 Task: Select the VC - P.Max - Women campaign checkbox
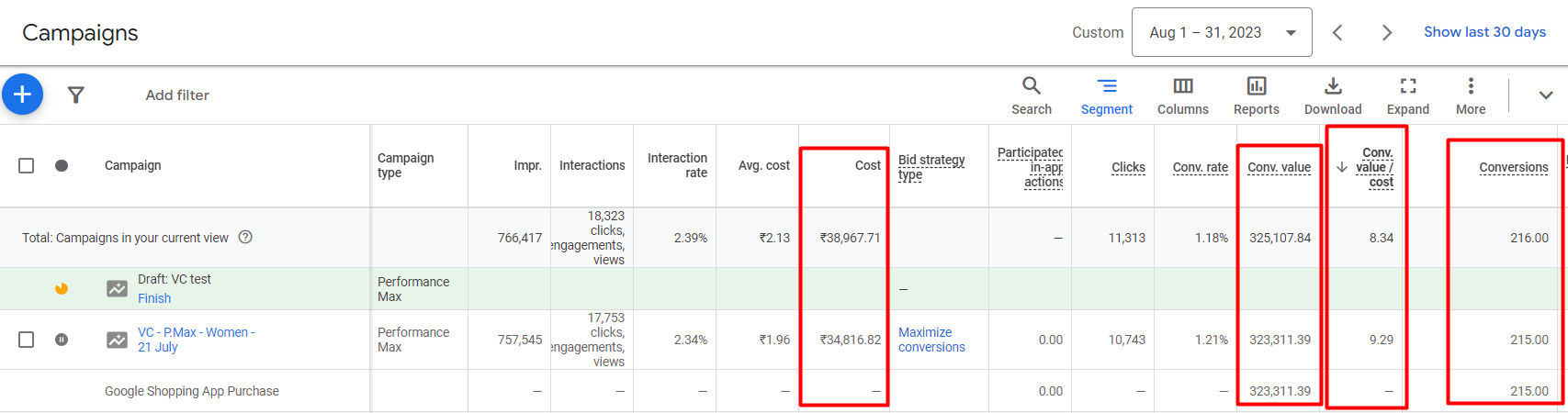coord(27,340)
